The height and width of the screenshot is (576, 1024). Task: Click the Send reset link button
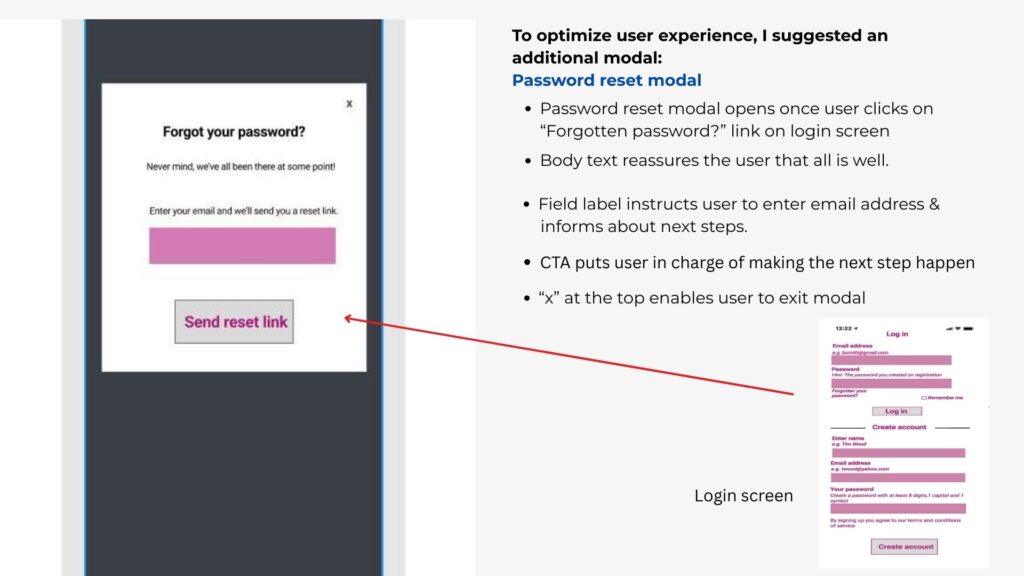point(234,322)
